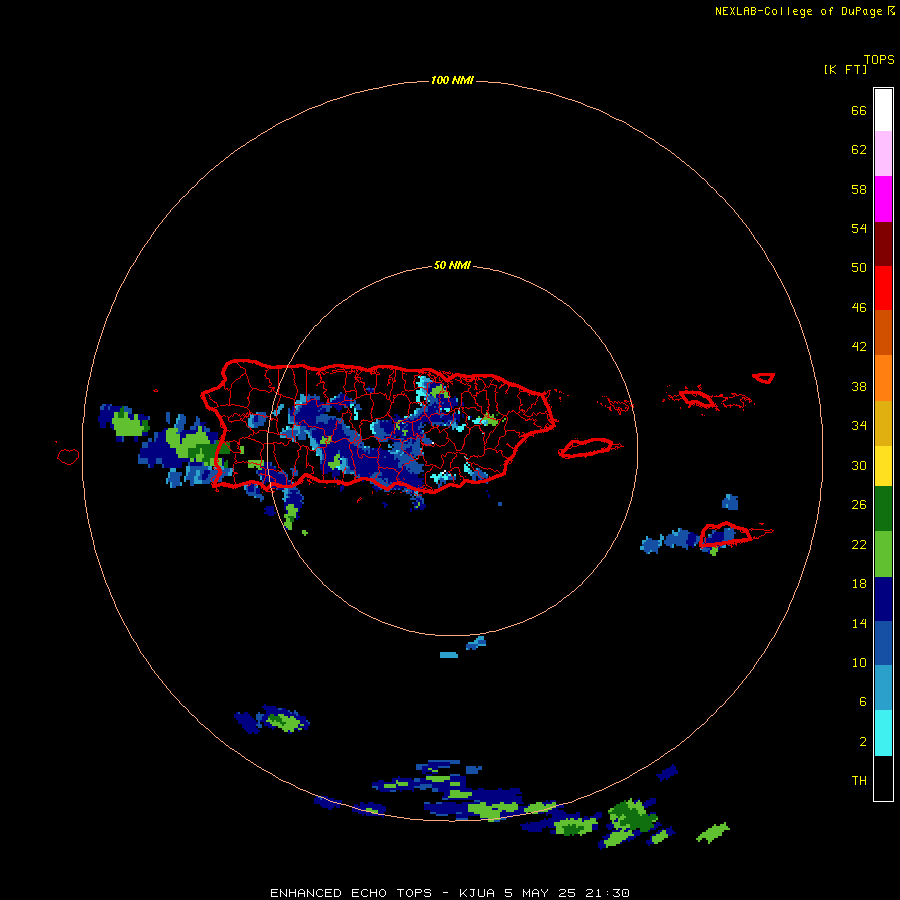Click the gold 34 kft legend swatch
900x900 pixels.
pyautogui.click(x=883, y=423)
